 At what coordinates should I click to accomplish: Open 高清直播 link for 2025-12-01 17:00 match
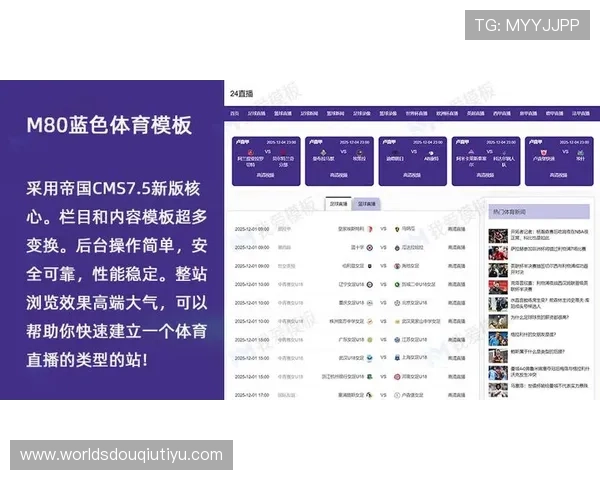457,395
